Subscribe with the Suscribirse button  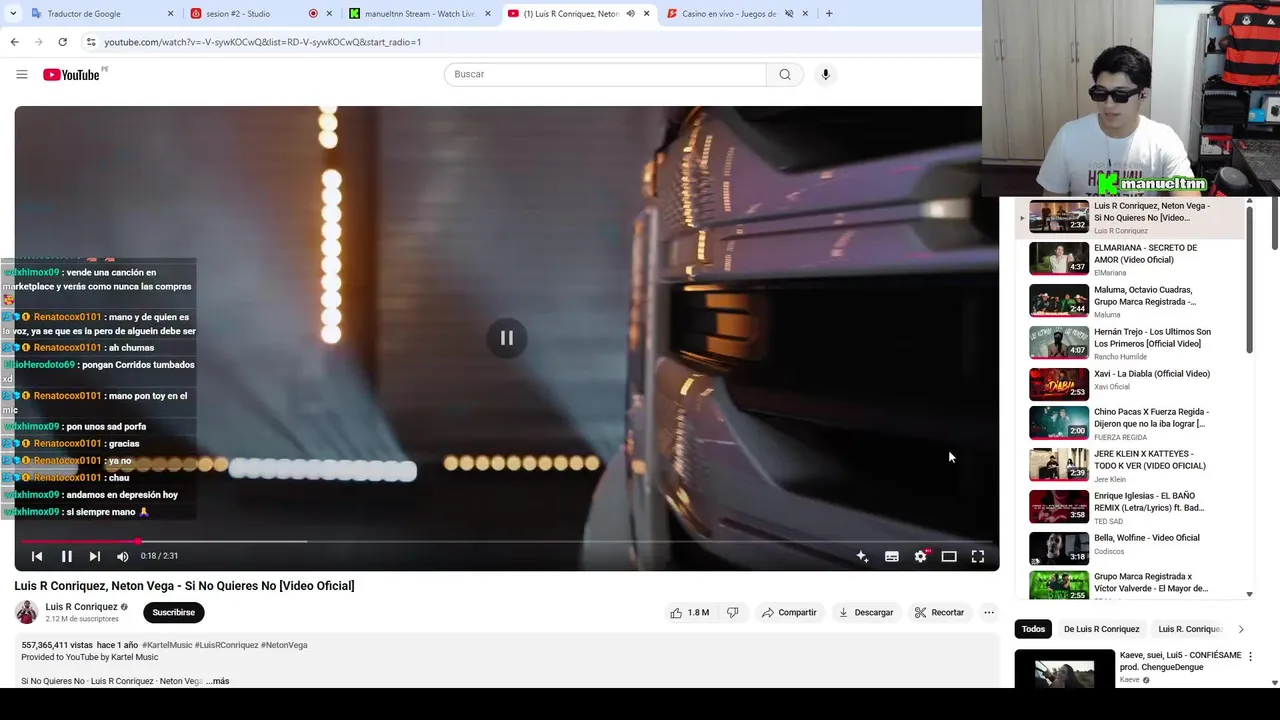pos(174,612)
